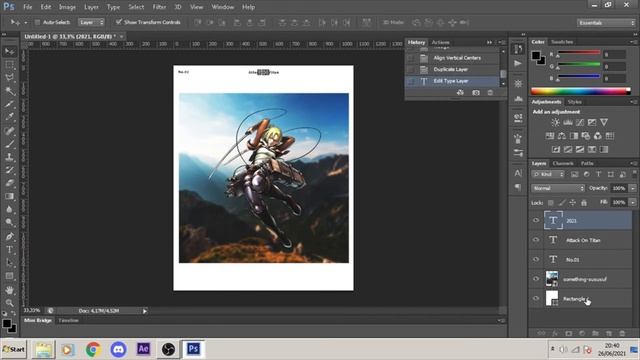The image size is (640, 360).
Task: Click the Levels adjustment icon
Action: point(568,122)
